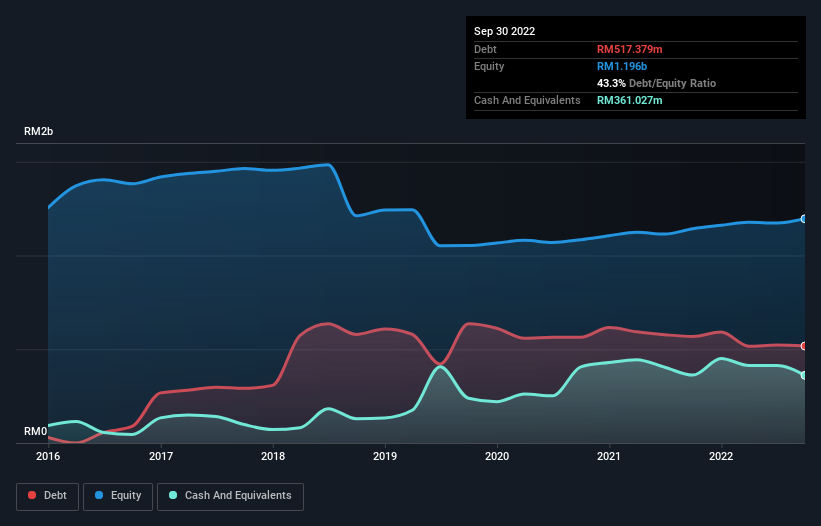Click the RM1.196b equity value

[x=622, y=66]
